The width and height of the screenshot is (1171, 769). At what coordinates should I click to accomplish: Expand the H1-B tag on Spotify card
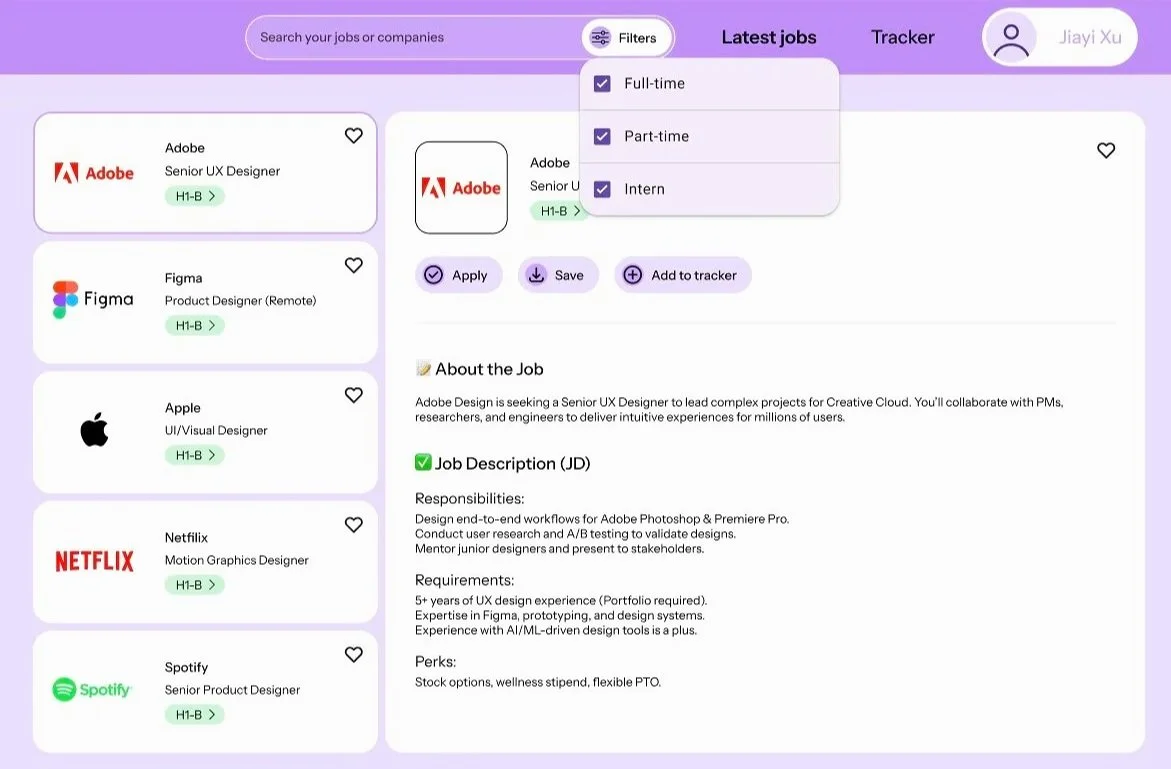[195, 715]
